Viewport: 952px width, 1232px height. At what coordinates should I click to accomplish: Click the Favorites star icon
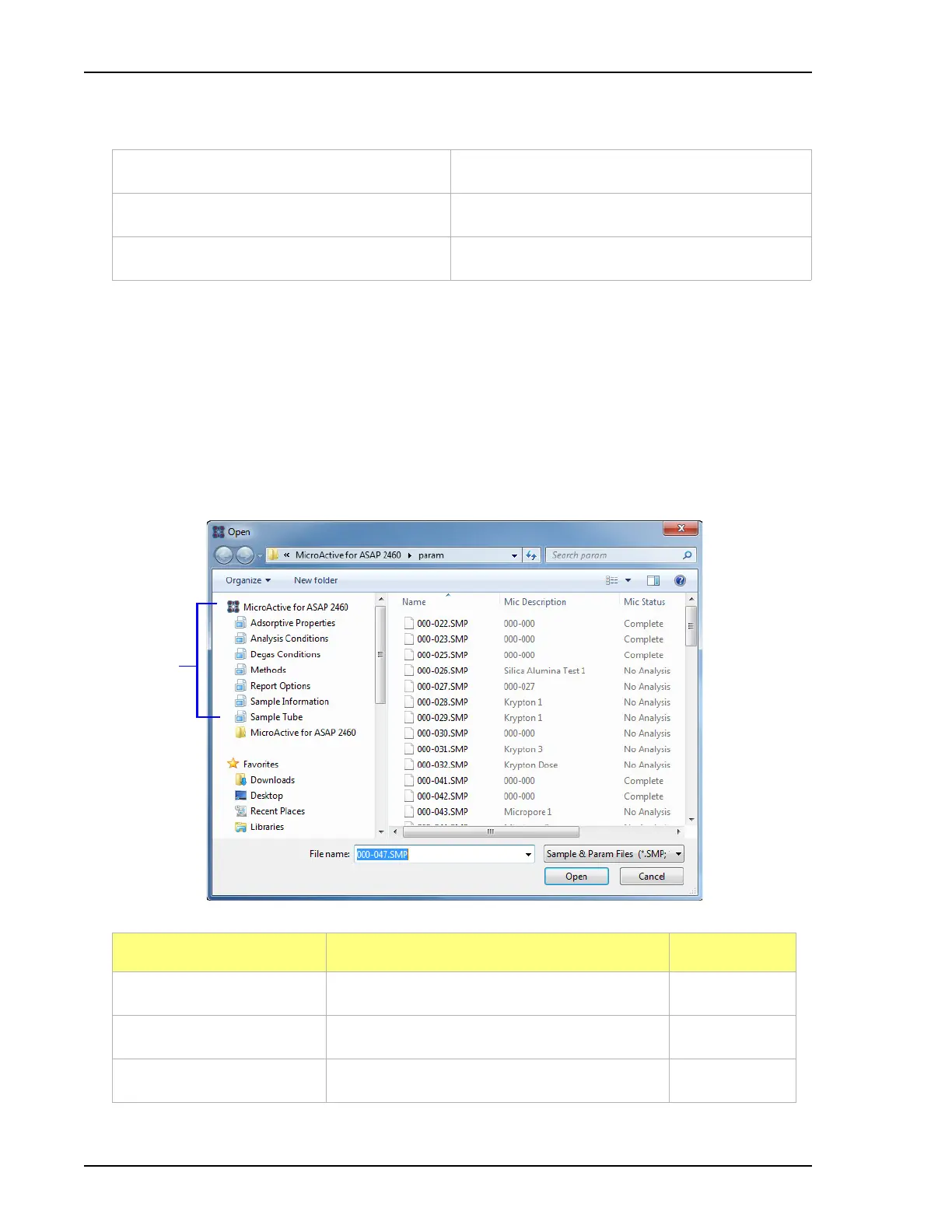pyautogui.click(x=233, y=764)
